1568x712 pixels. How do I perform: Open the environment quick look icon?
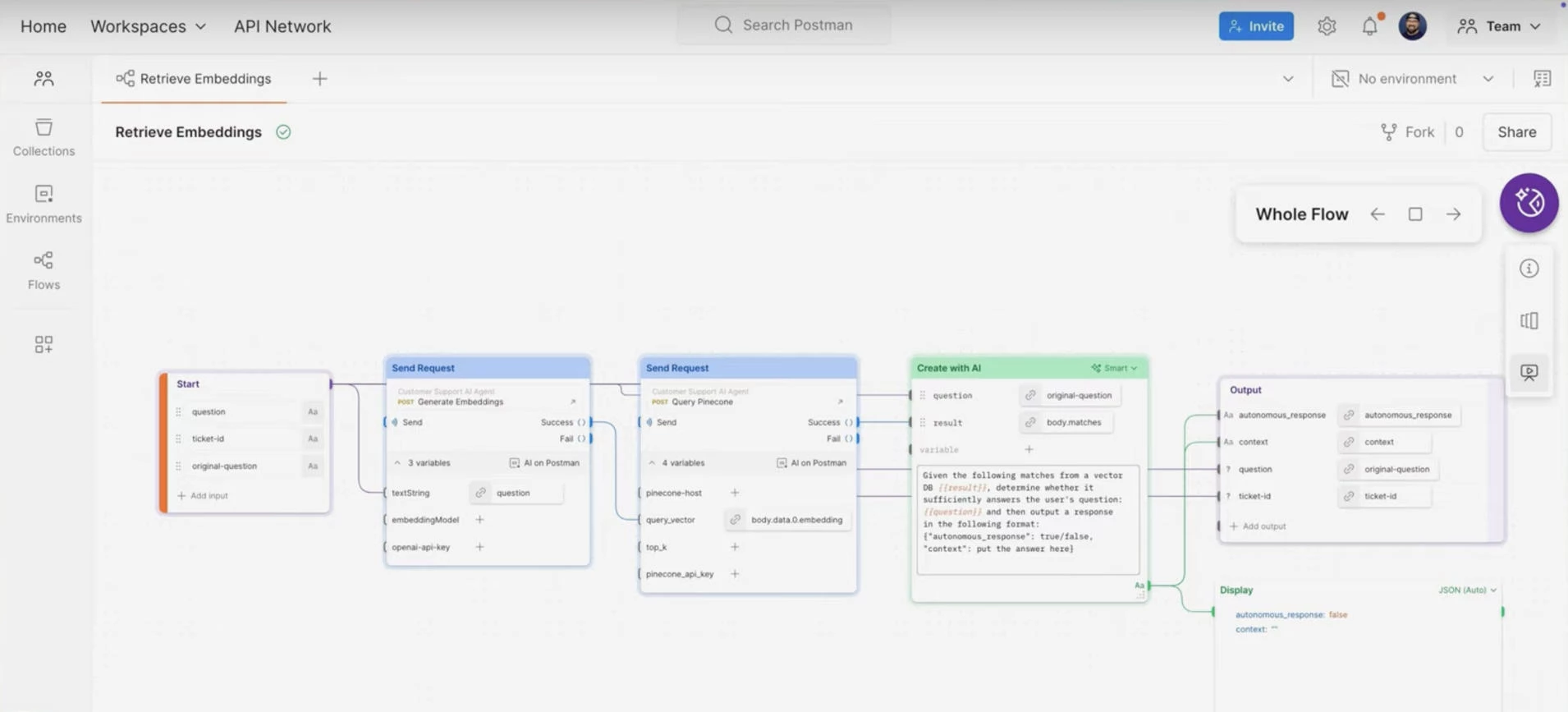pos(1542,78)
